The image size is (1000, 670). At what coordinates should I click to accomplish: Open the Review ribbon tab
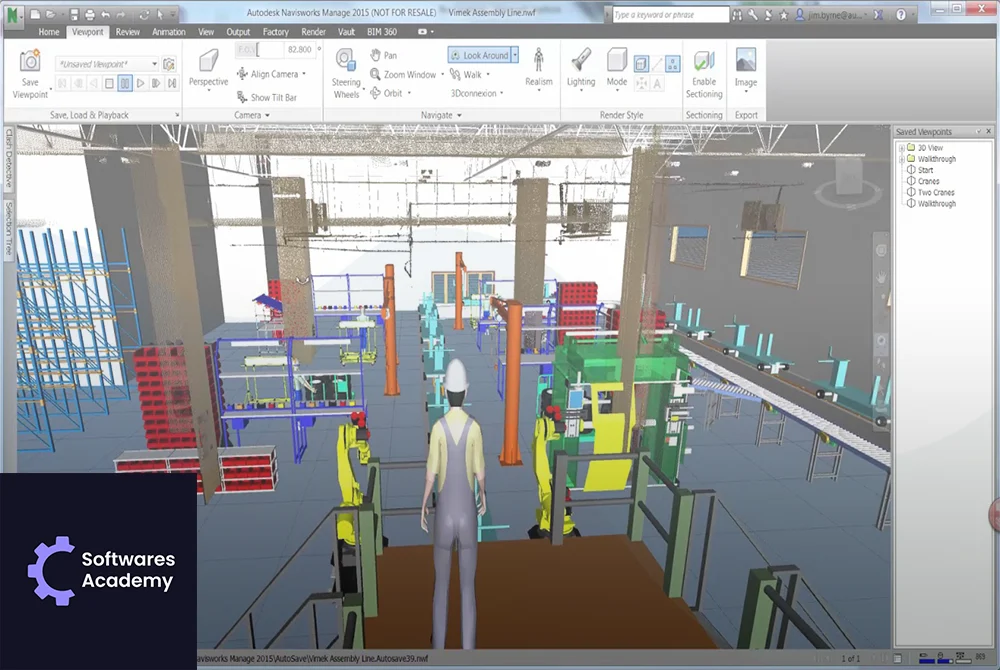[128, 32]
